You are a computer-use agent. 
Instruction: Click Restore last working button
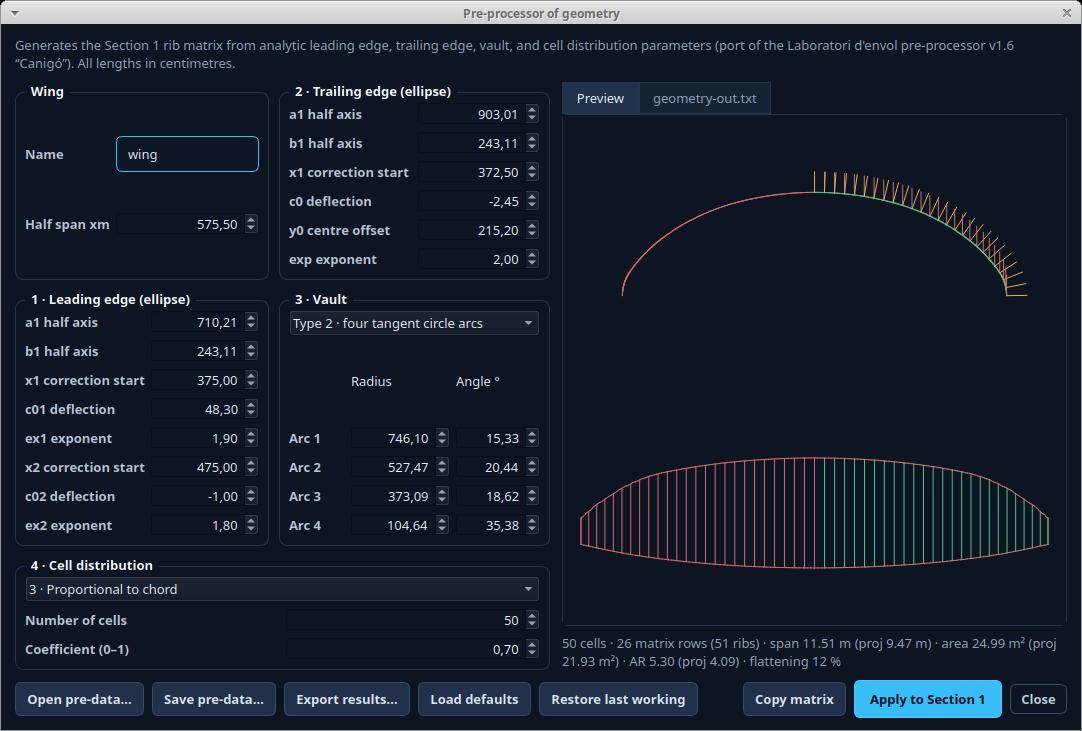[x=618, y=699]
